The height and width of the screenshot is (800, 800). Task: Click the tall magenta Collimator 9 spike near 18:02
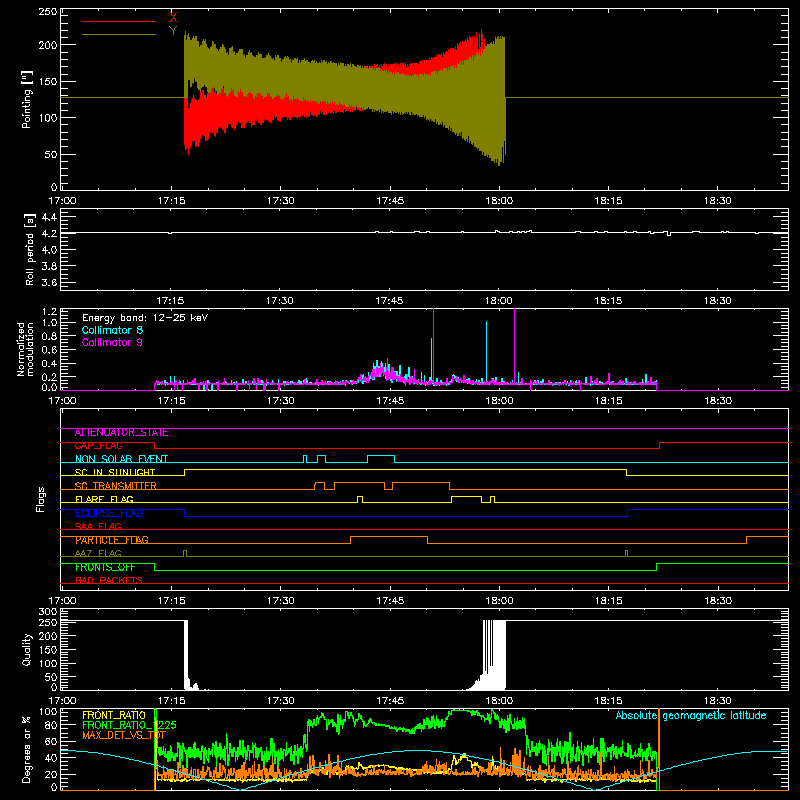pyautogui.click(x=514, y=347)
